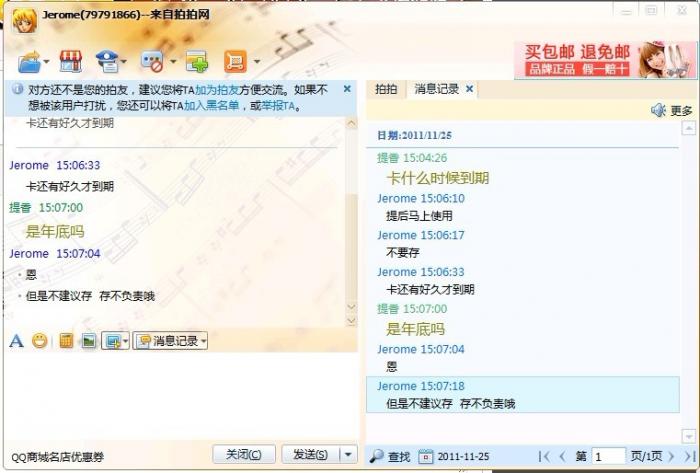
Task: Expand the police report dropdown arrow
Action: pyautogui.click(x=124, y=62)
